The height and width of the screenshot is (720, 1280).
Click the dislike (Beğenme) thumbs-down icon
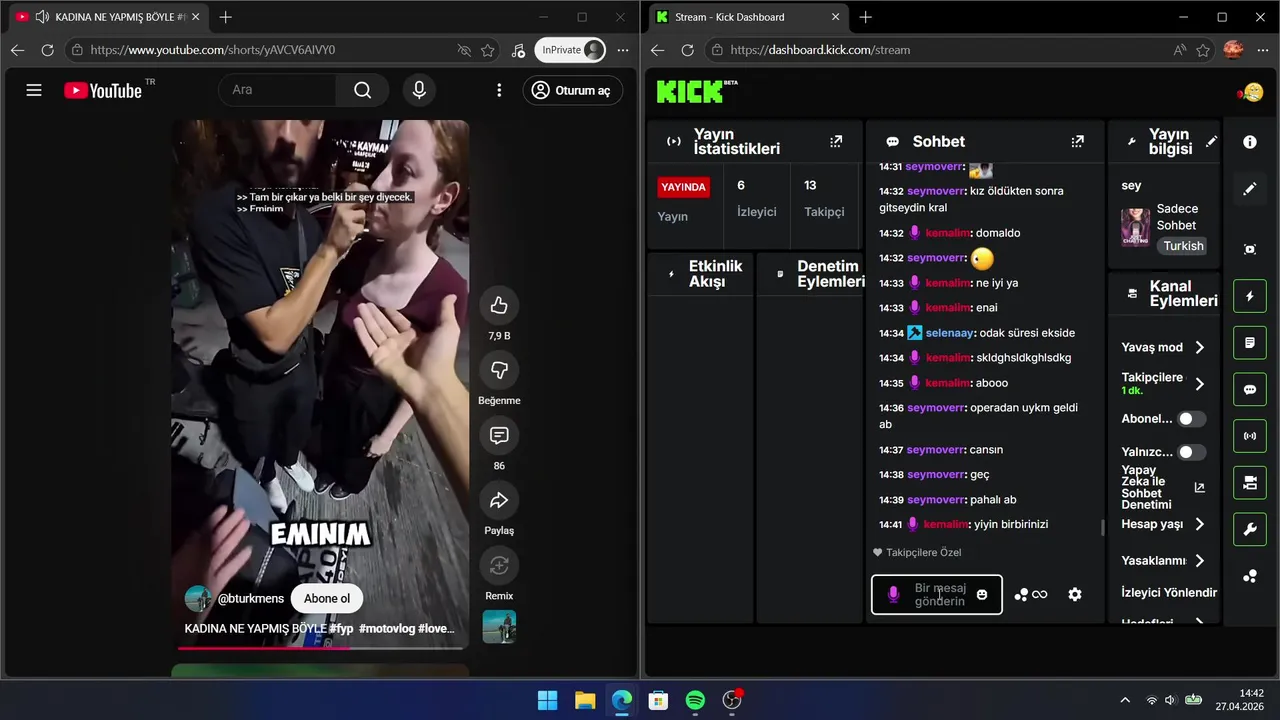click(499, 371)
